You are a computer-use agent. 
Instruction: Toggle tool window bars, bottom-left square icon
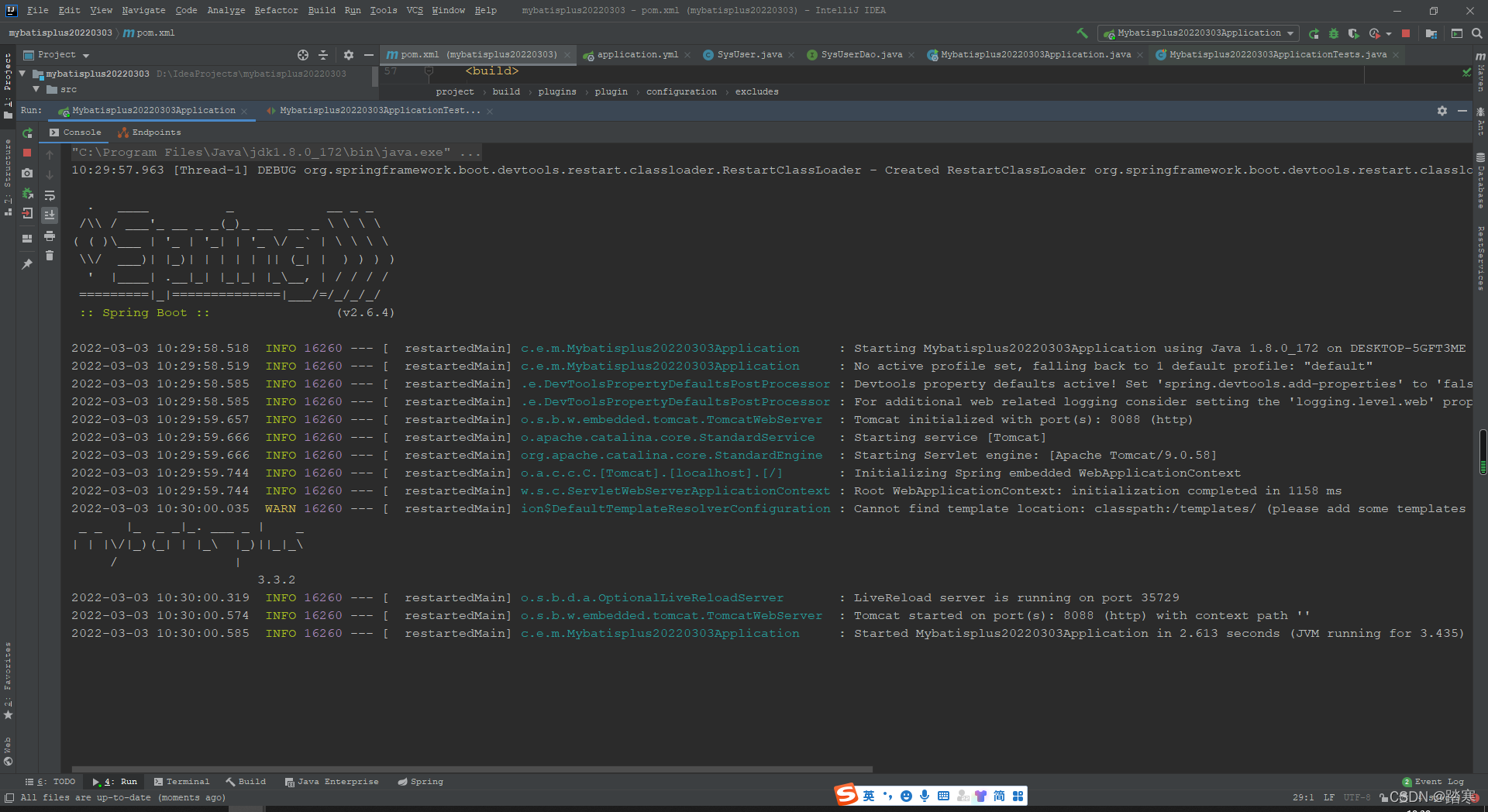click(9, 797)
